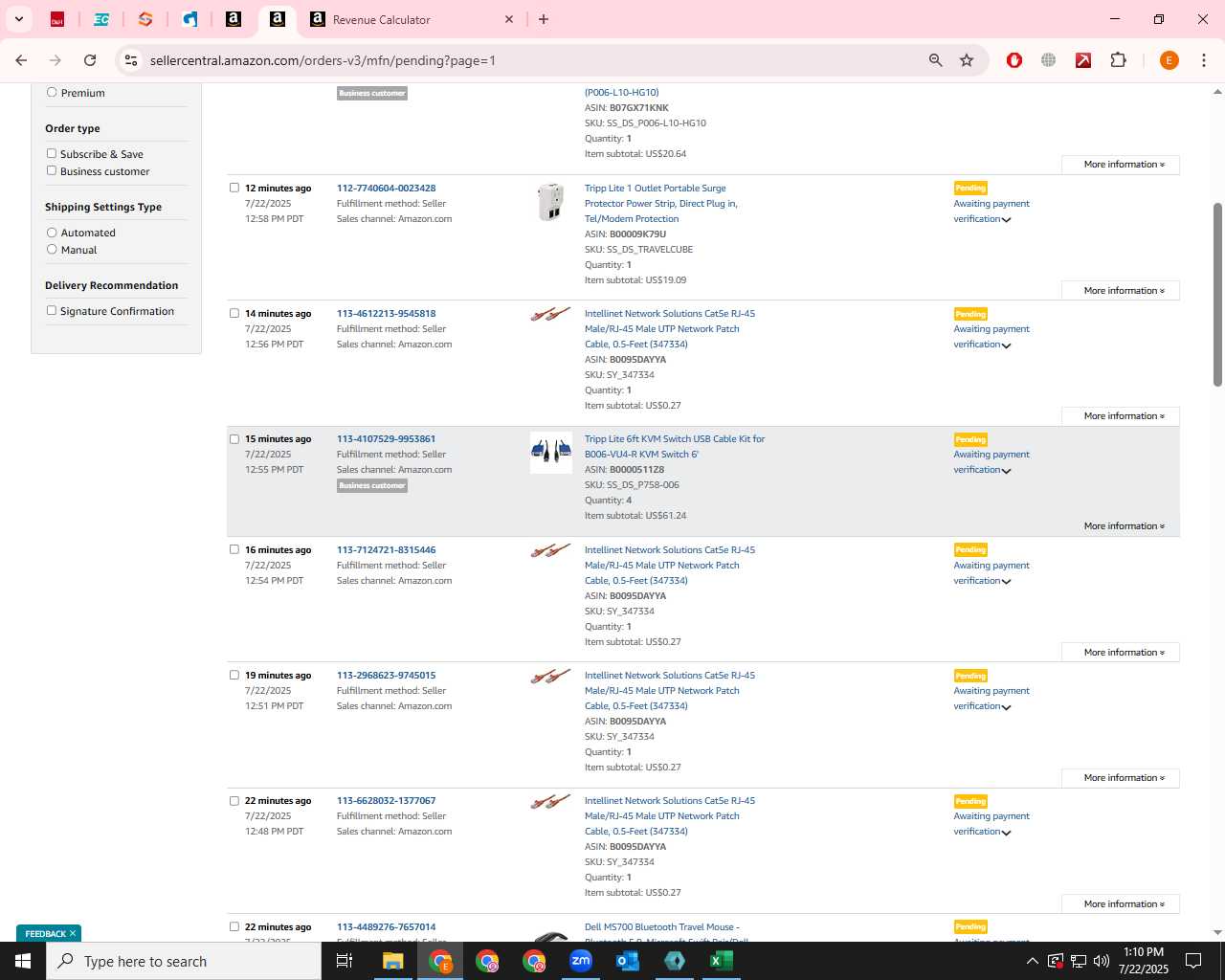View site information icon in address bar

[131, 60]
